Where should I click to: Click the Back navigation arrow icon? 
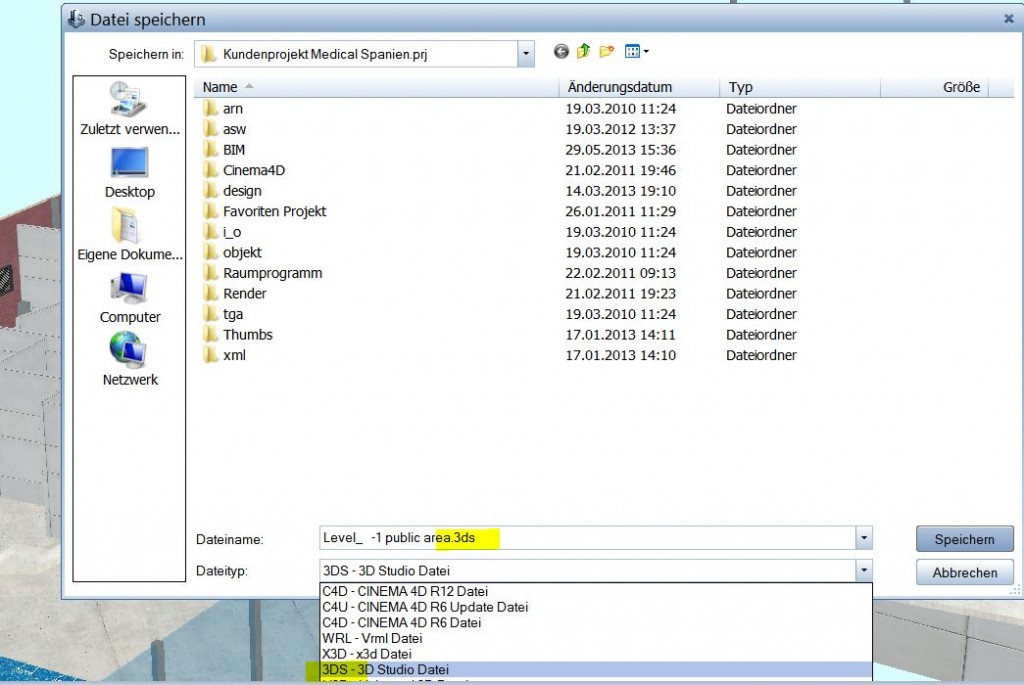(x=561, y=52)
